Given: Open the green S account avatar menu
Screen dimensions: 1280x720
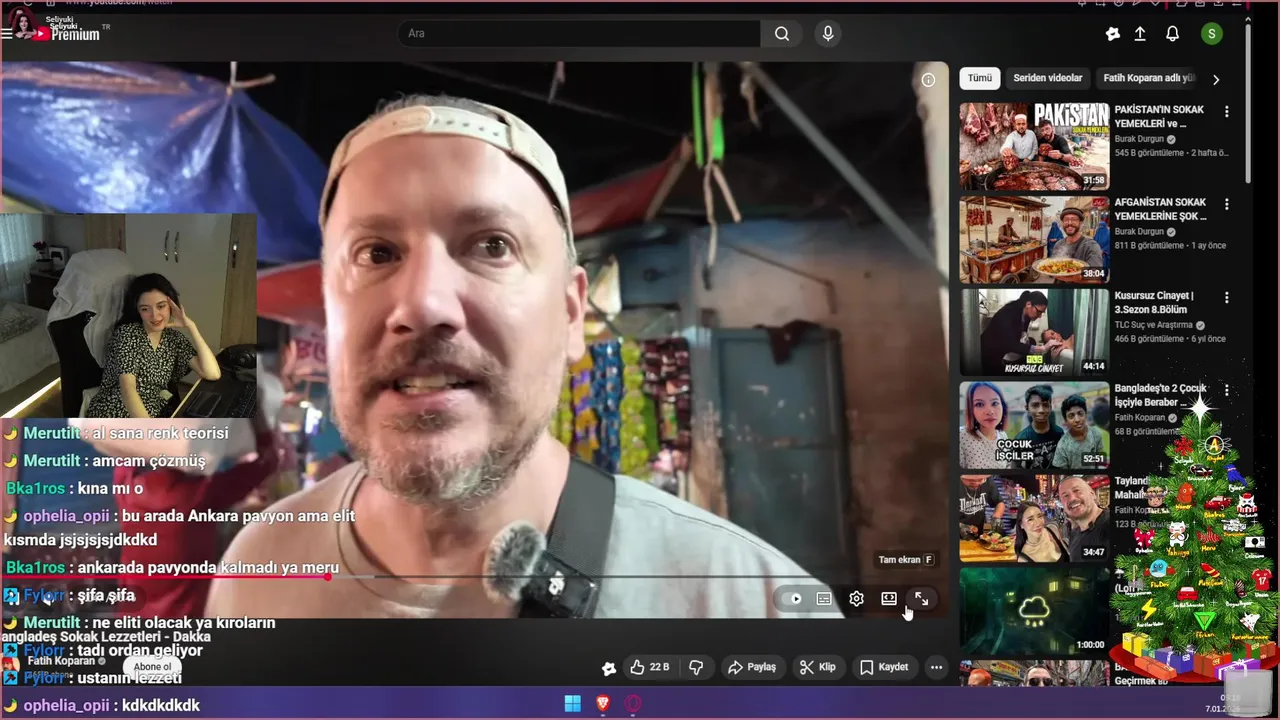Looking at the screenshot, I should coord(1212,34).
